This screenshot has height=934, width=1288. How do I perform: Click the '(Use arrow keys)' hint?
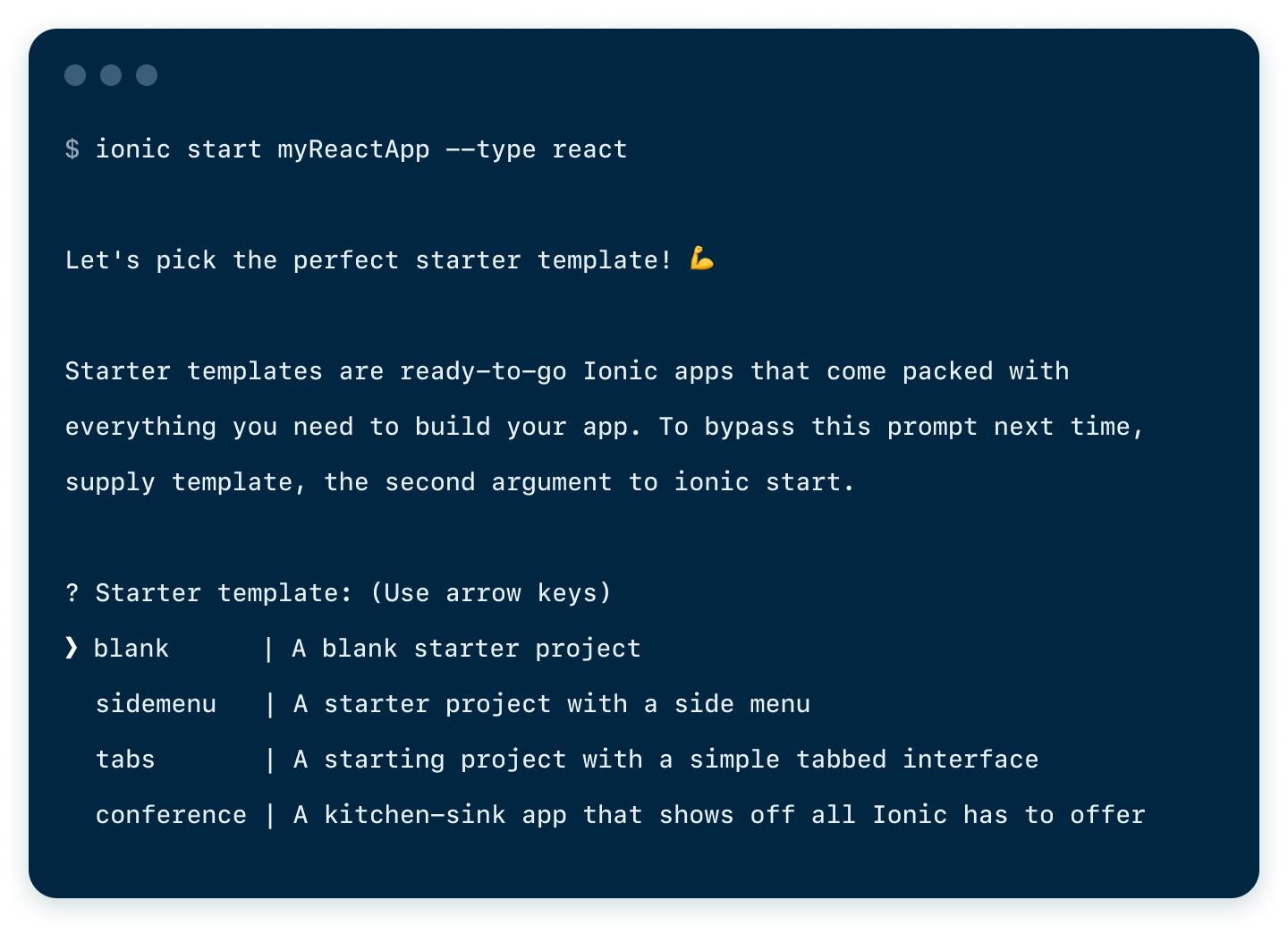click(x=491, y=592)
